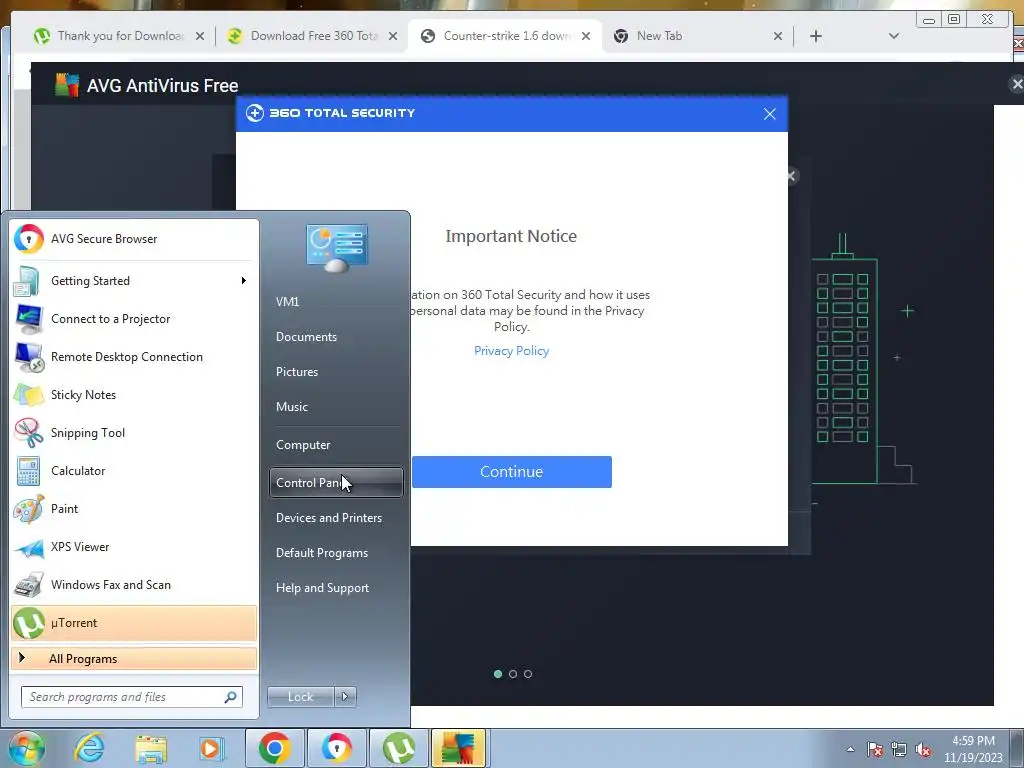Viewport: 1024px width, 768px height.
Task: Switch to AVG Secure Browser taskbar icon
Action: click(x=336, y=748)
